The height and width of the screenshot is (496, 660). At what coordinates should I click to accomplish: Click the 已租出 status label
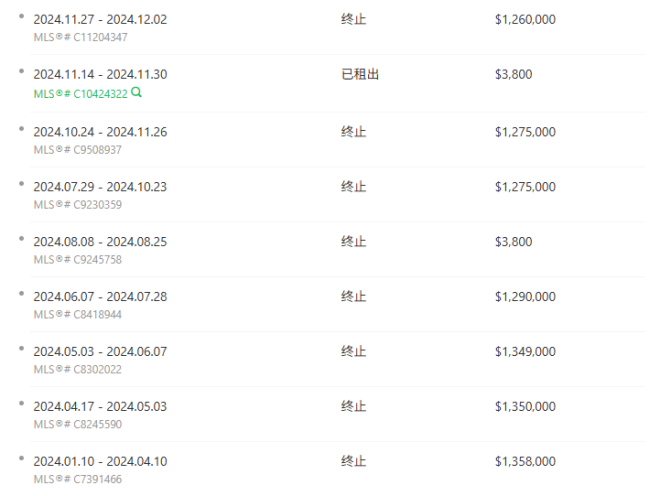click(x=360, y=74)
